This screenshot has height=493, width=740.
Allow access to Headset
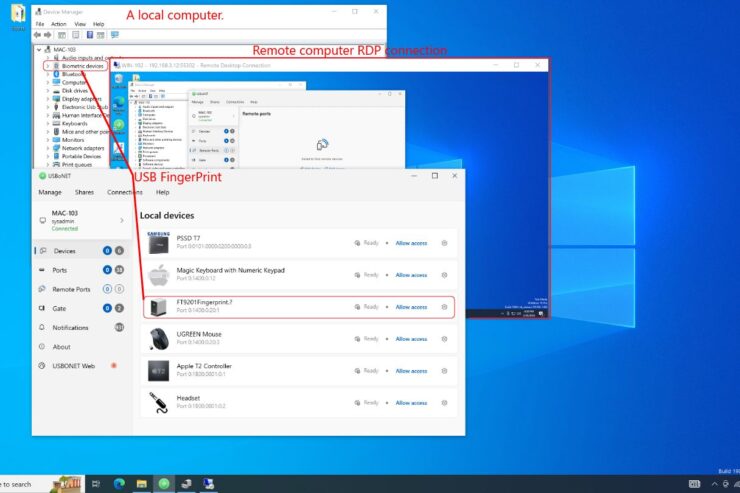[411, 403]
